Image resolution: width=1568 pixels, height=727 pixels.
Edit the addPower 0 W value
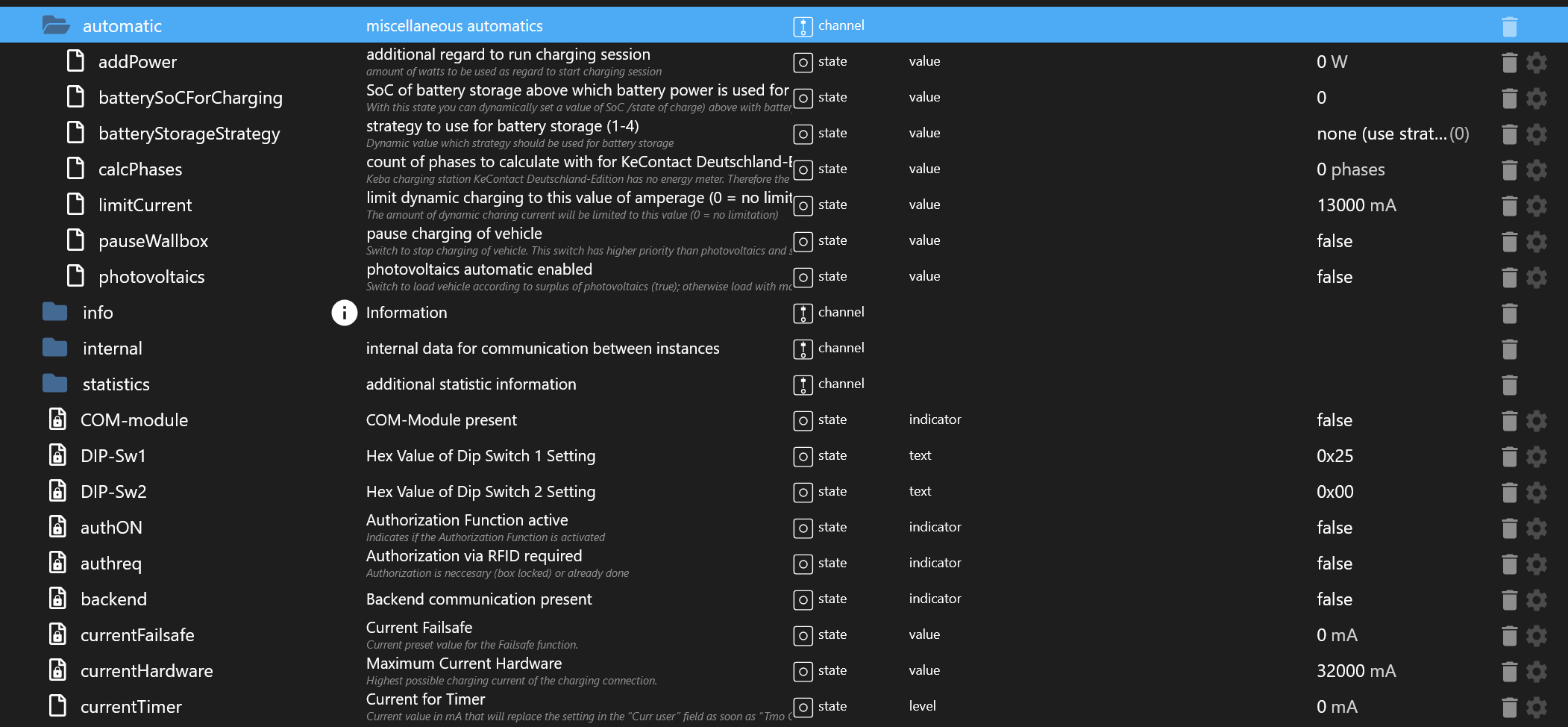pos(1332,62)
